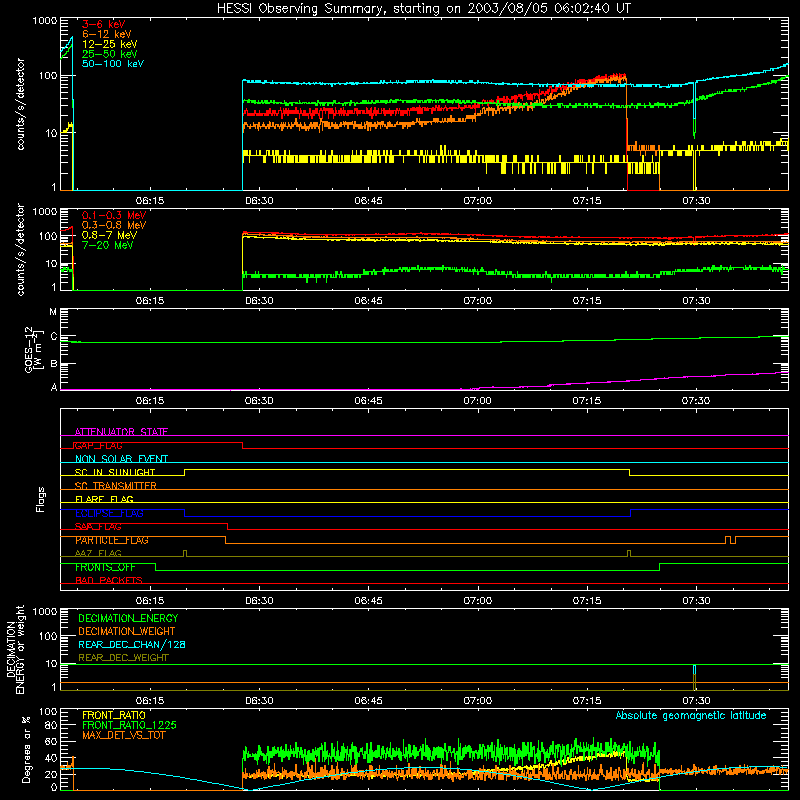Click the counts/s/detector label of the keV panel
The height and width of the screenshot is (800, 800).
coord(20,104)
